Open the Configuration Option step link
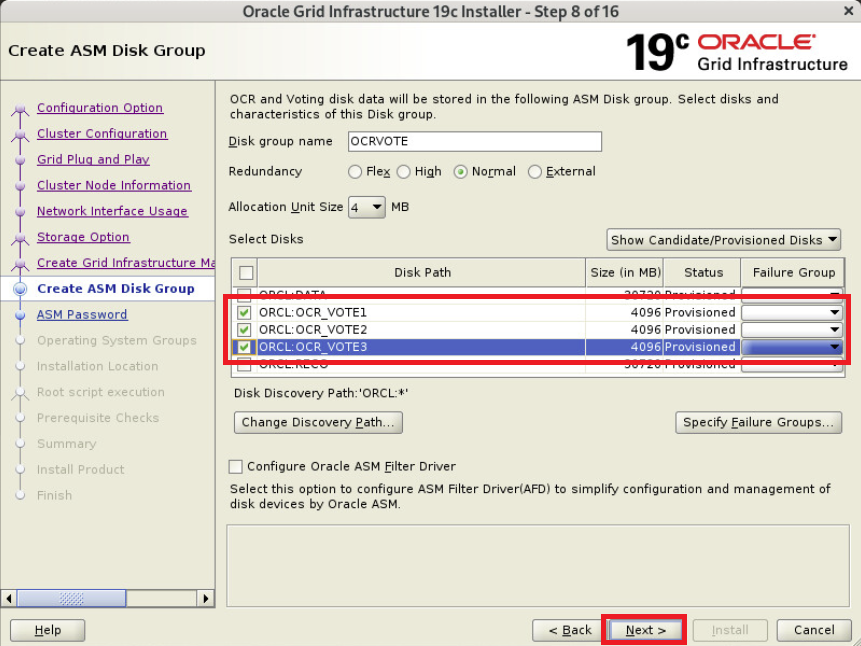Screen dimensions: 861x646 tap(100, 108)
